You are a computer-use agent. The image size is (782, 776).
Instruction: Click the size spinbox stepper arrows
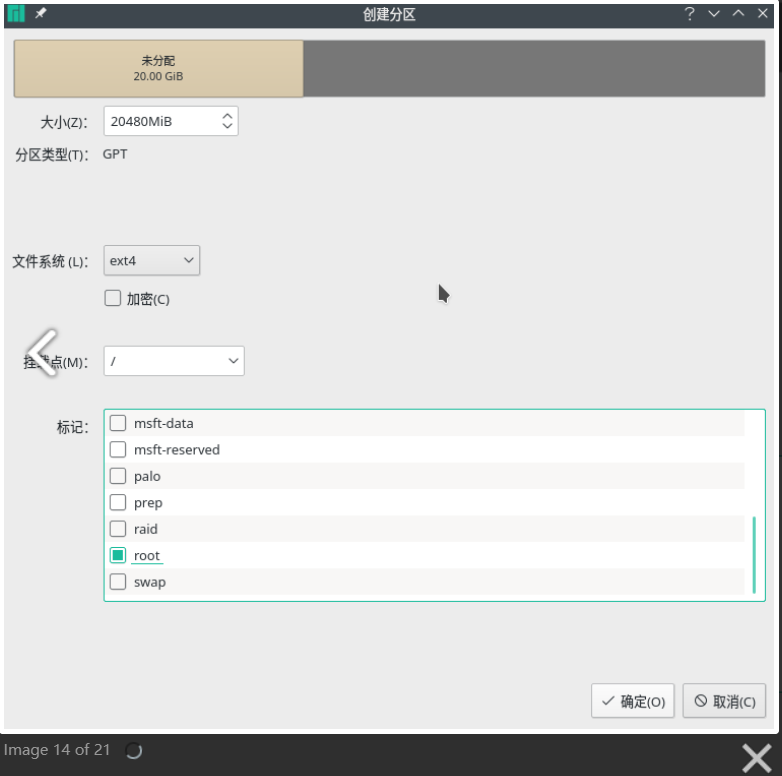(227, 121)
